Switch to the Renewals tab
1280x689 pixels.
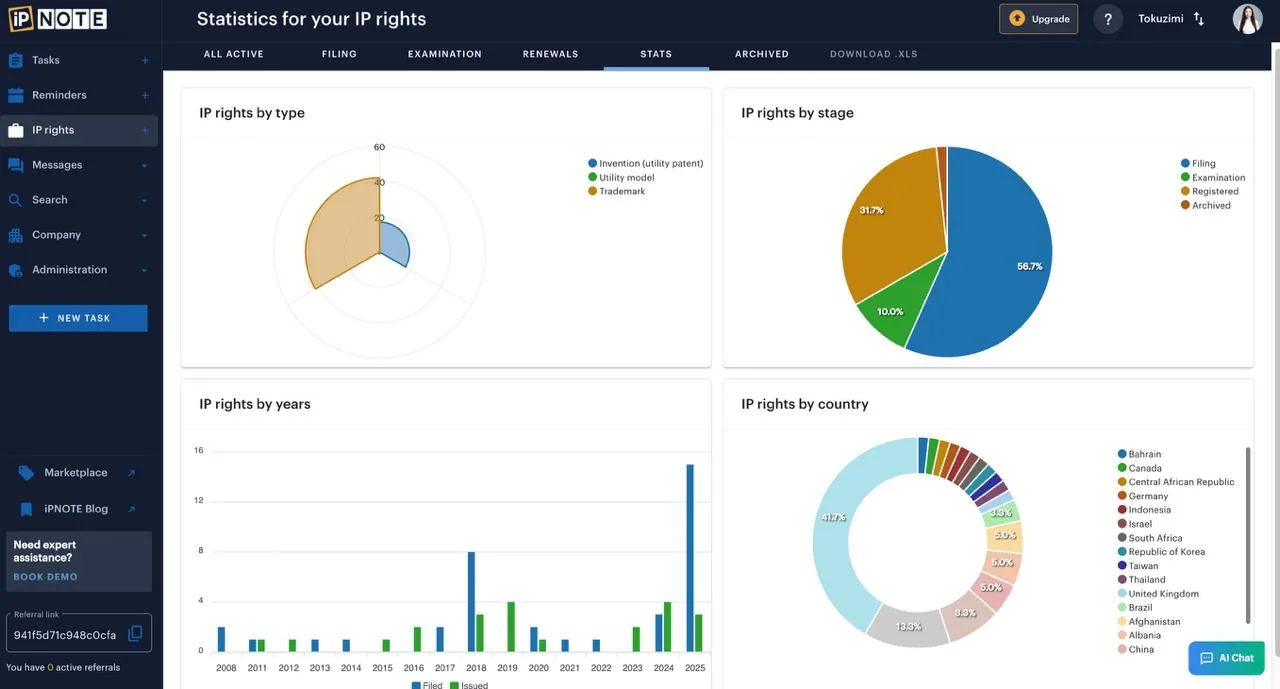point(550,54)
